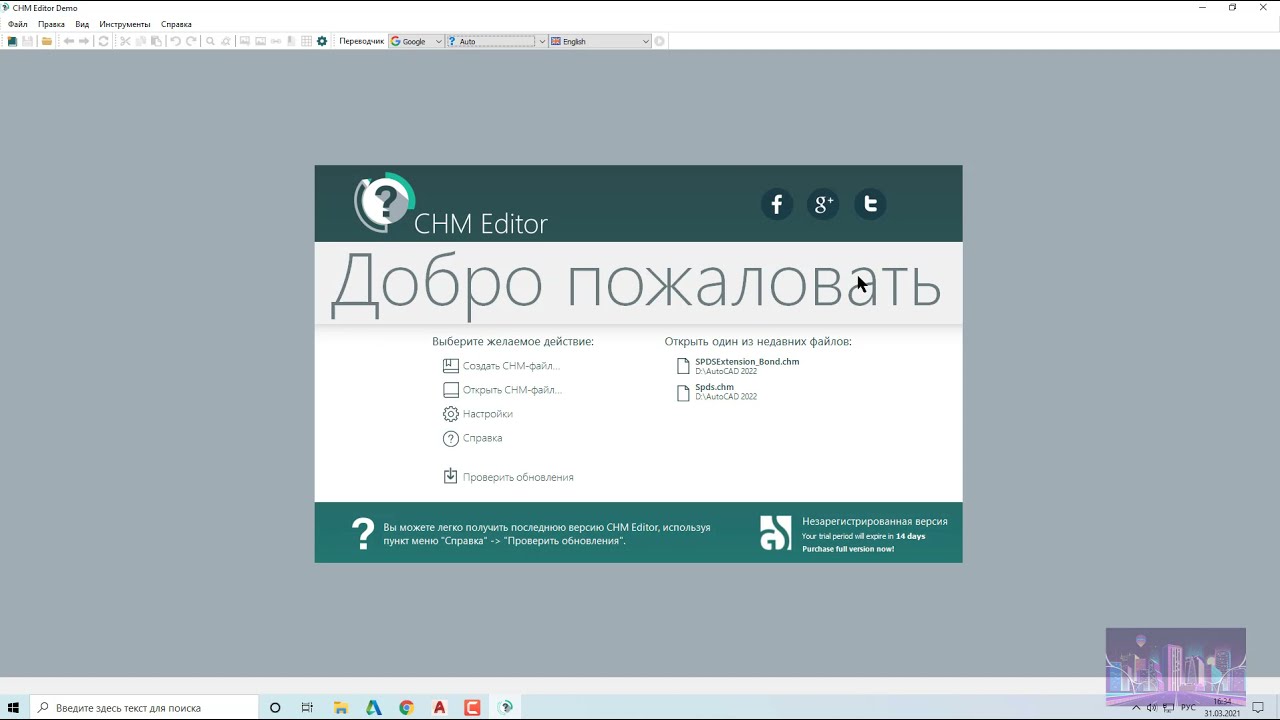Open AutoCAD from the taskbar
This screenshot has height=720, width=1280.
click(x=439, y=707)
